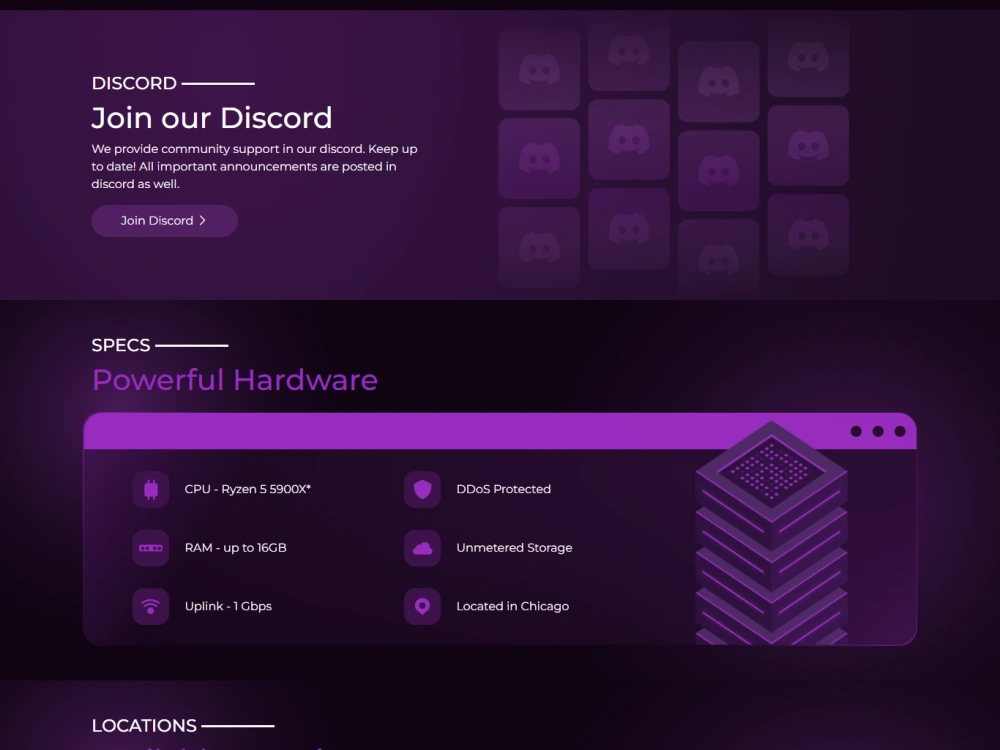Click the DDoS Protected shield icon
The image size is (1000, 750).
click(422, 489)
